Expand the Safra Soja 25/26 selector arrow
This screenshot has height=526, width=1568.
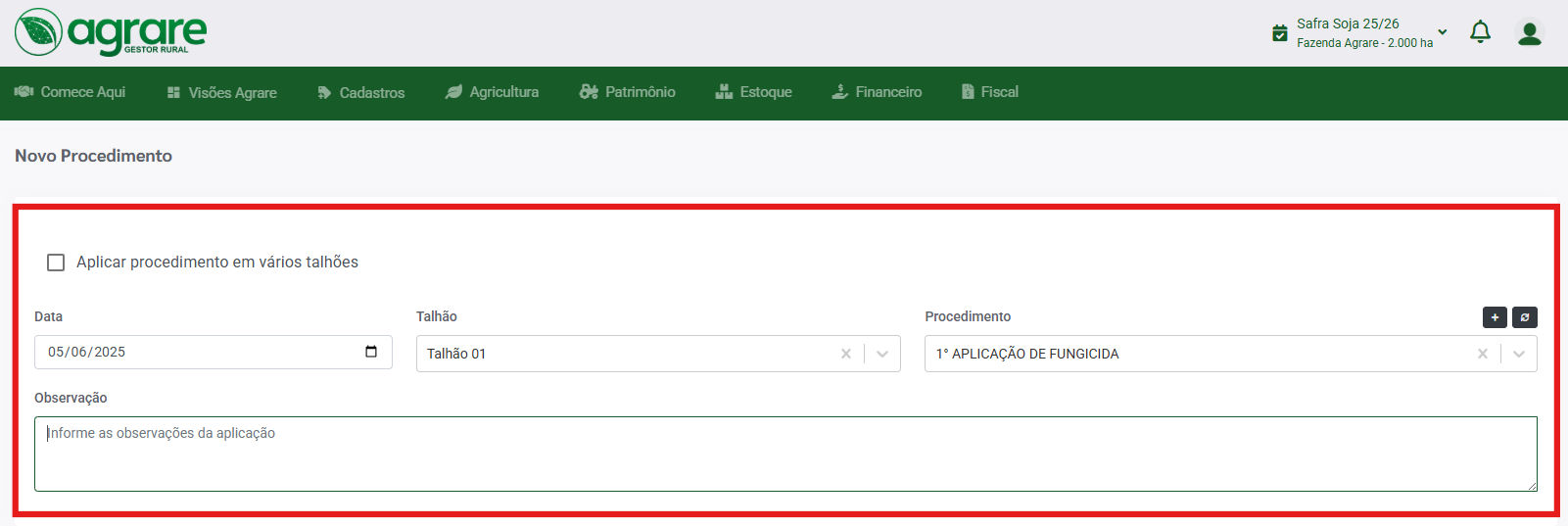pyautogui.click(x=1442, y=32)
